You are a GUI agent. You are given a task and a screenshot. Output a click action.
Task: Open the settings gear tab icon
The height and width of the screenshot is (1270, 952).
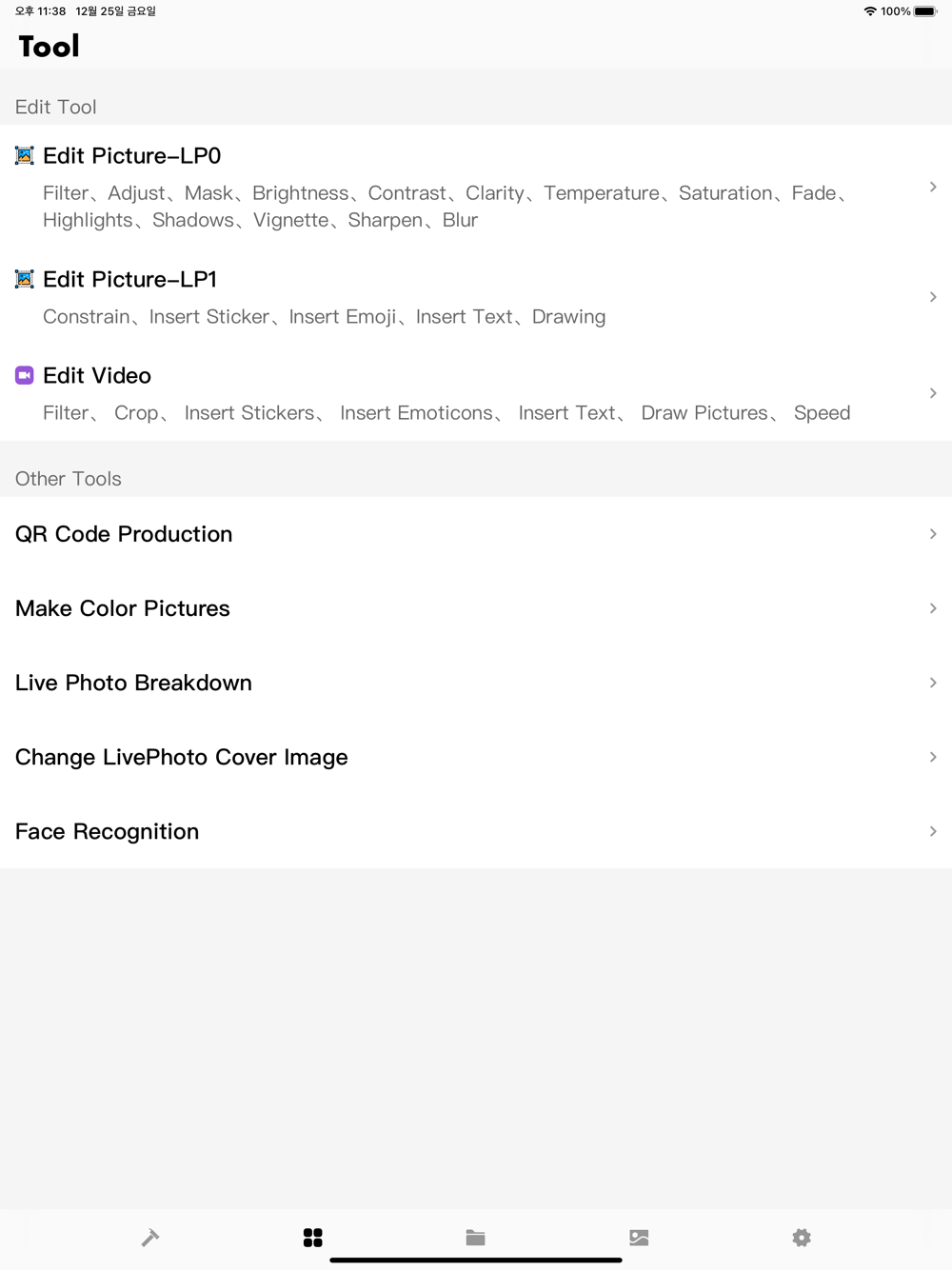pos(802,1237)
